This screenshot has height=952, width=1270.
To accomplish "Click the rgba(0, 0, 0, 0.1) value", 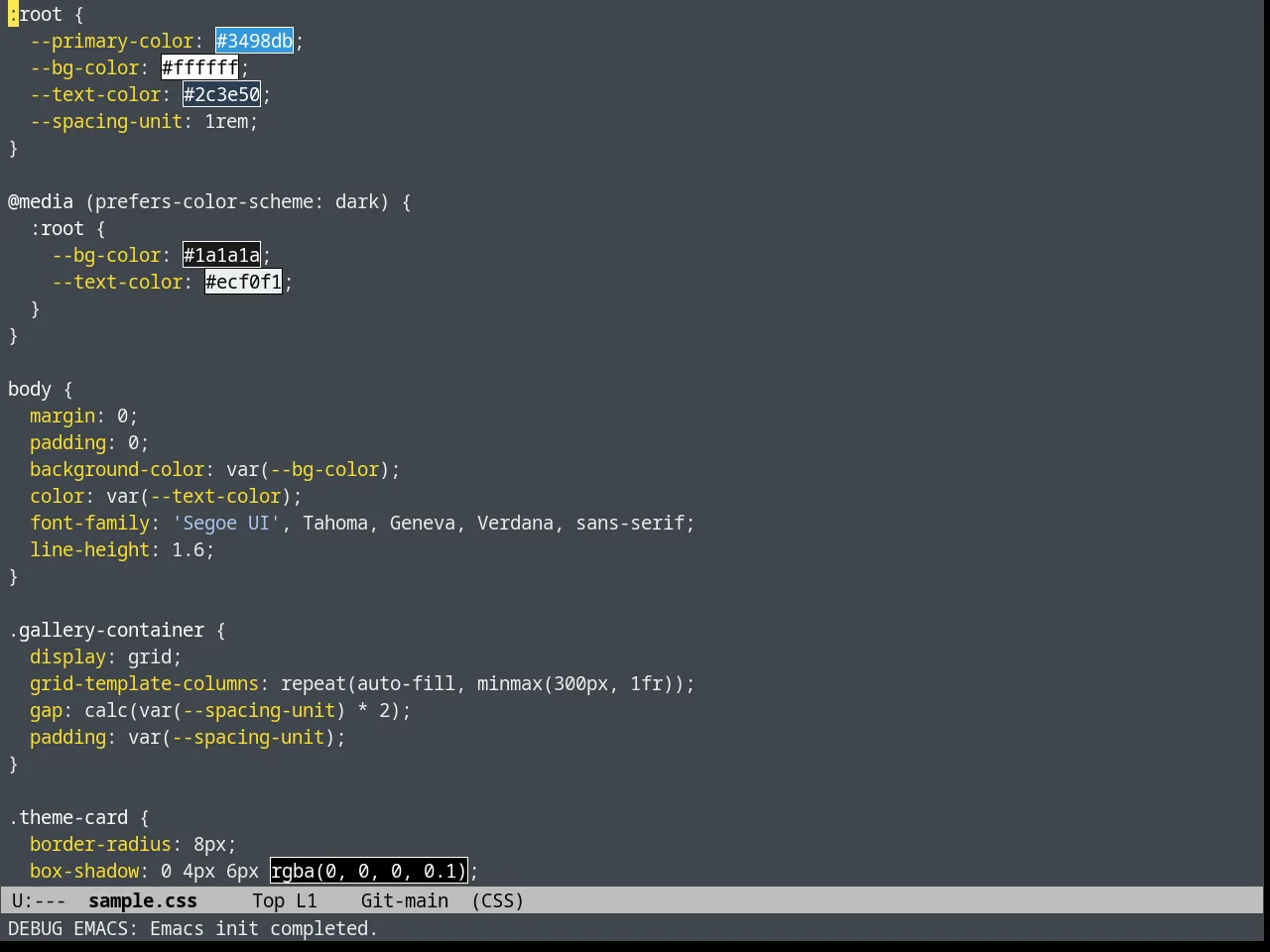I will (x=368, y=871).
